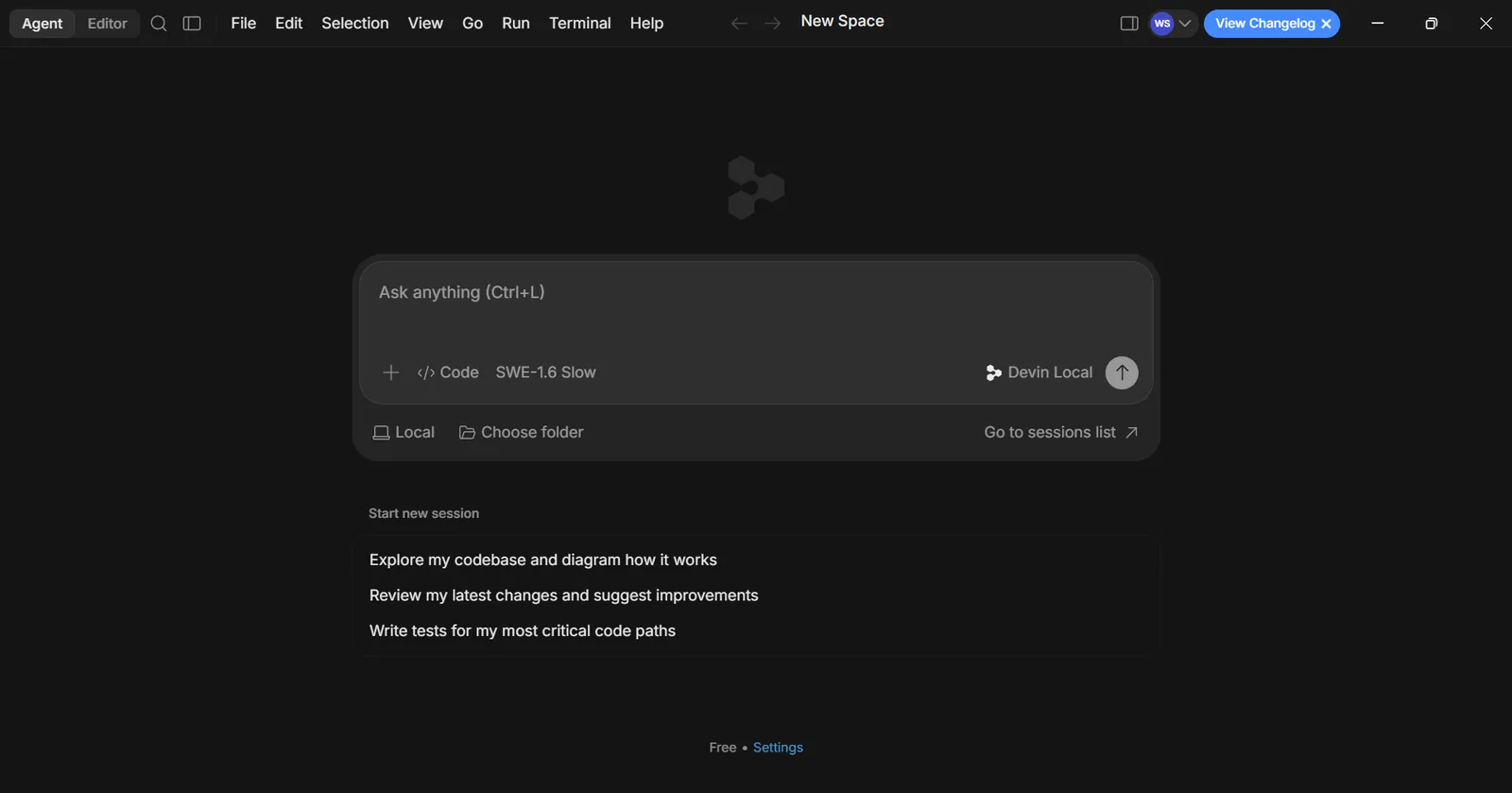Open the Terminal menu

[x=579, y=24]
